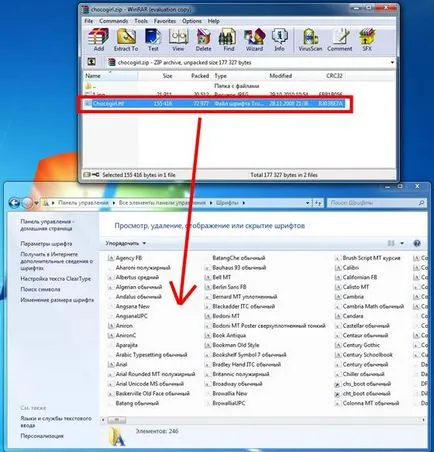Click the View icon in WinRAR toolbar
Image resolution: width=434 pixels, height=452 pixels.
[x=178, y=39]
